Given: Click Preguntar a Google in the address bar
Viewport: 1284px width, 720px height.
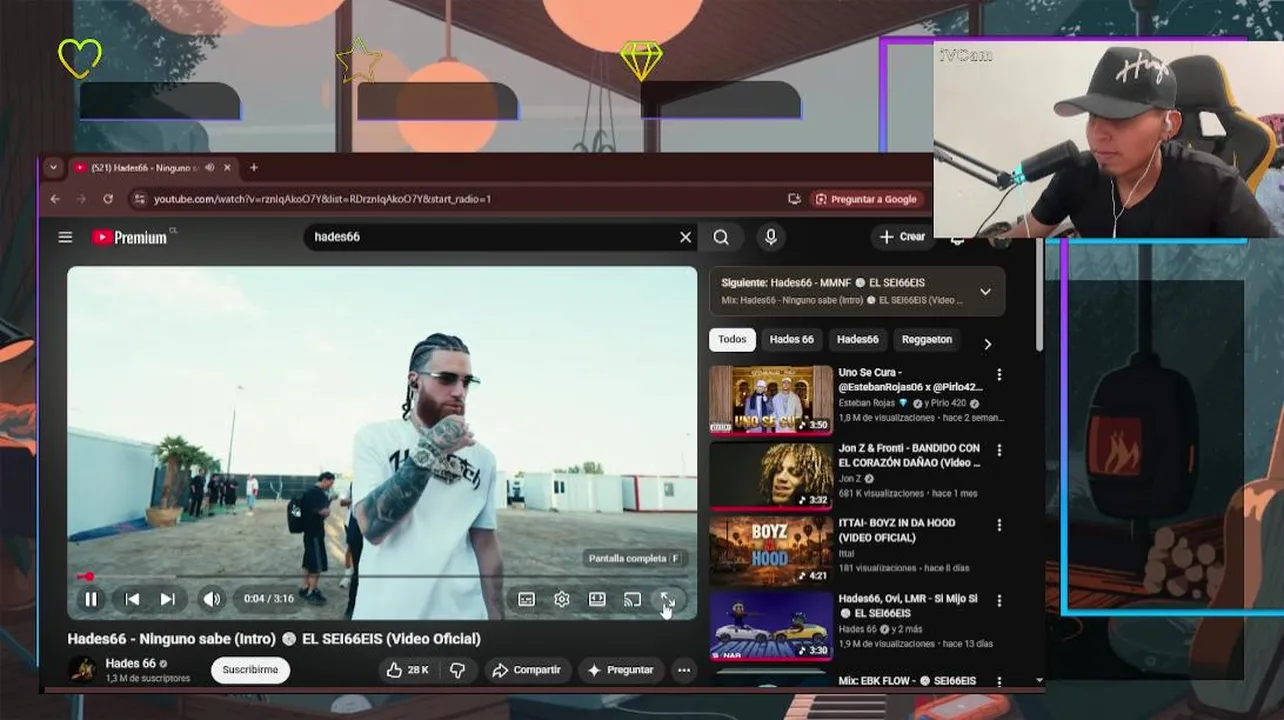Looking at the screenshot, I should pyautogui.click(x=866, y=199).
